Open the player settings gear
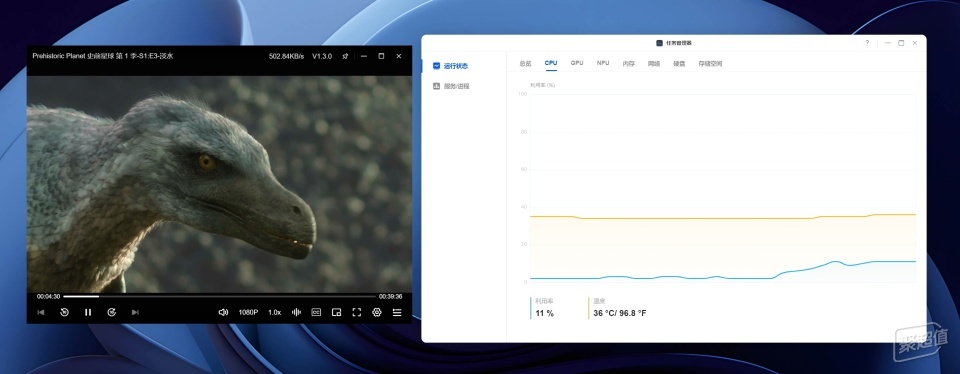960x374 pixels. click(377, 312)
